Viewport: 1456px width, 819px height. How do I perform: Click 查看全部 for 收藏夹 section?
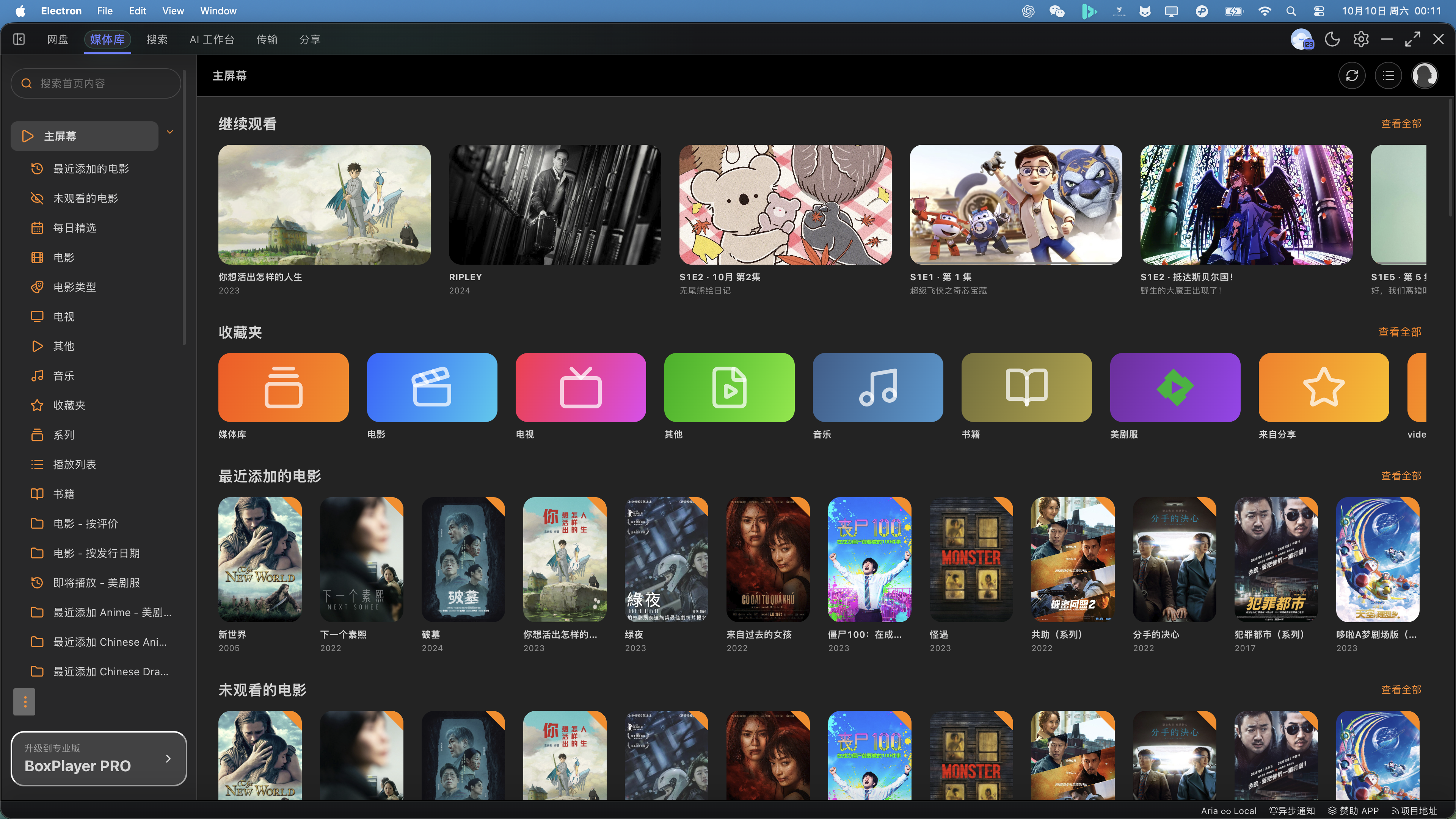[x=1400, y=332]
